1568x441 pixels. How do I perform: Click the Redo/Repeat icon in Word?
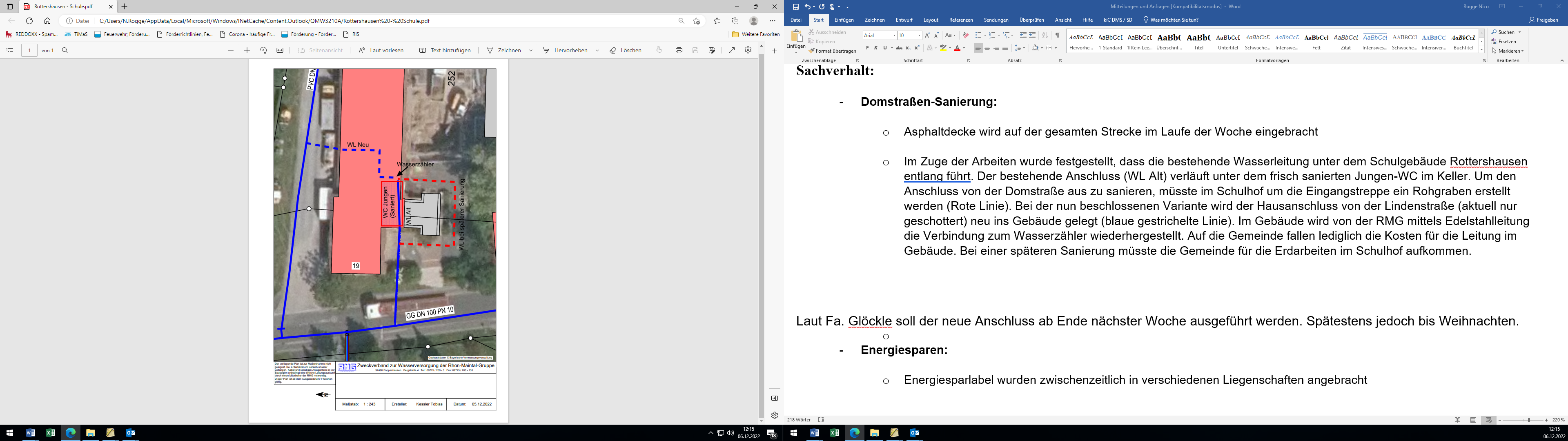pos(822,7)
